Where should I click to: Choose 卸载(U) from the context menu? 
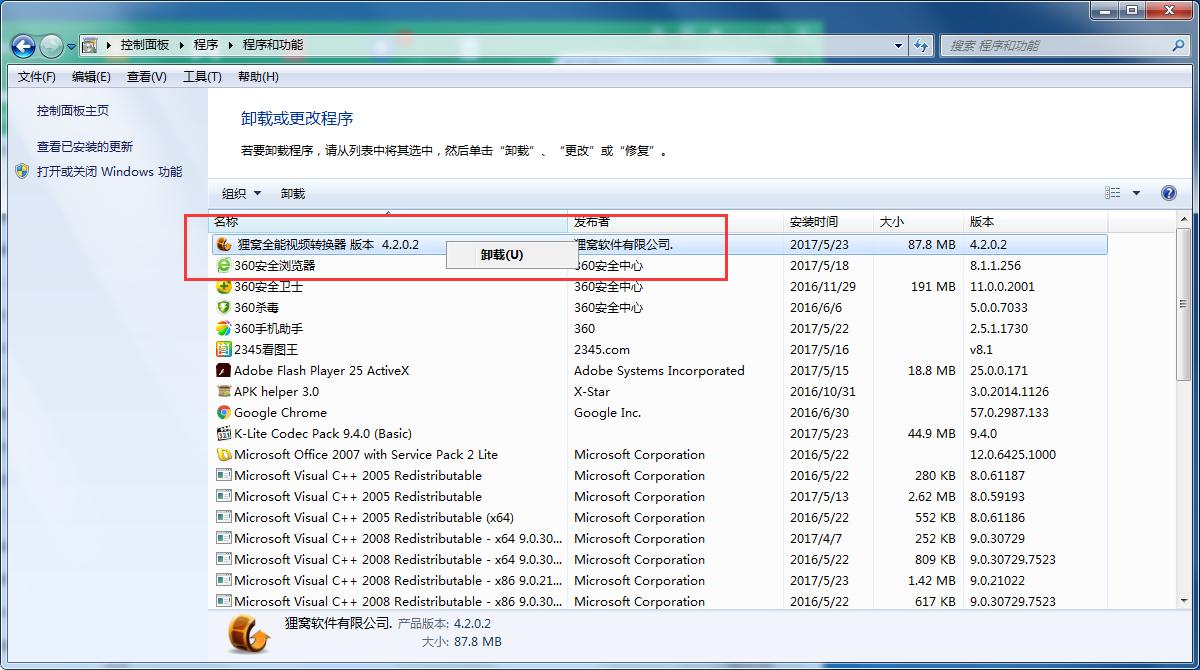click(502, 255)
